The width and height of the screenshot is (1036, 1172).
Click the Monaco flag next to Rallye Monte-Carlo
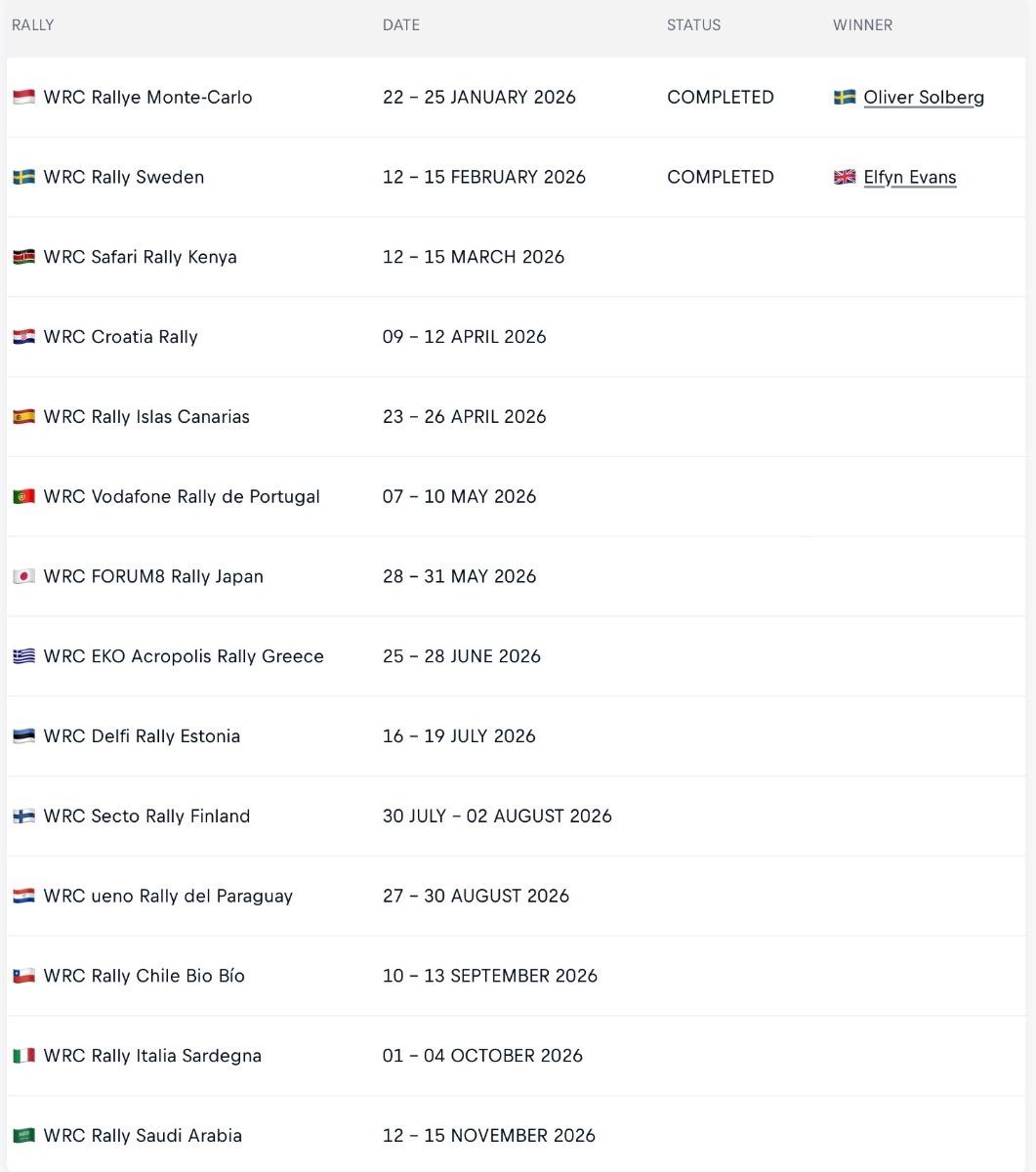(23, 97)
